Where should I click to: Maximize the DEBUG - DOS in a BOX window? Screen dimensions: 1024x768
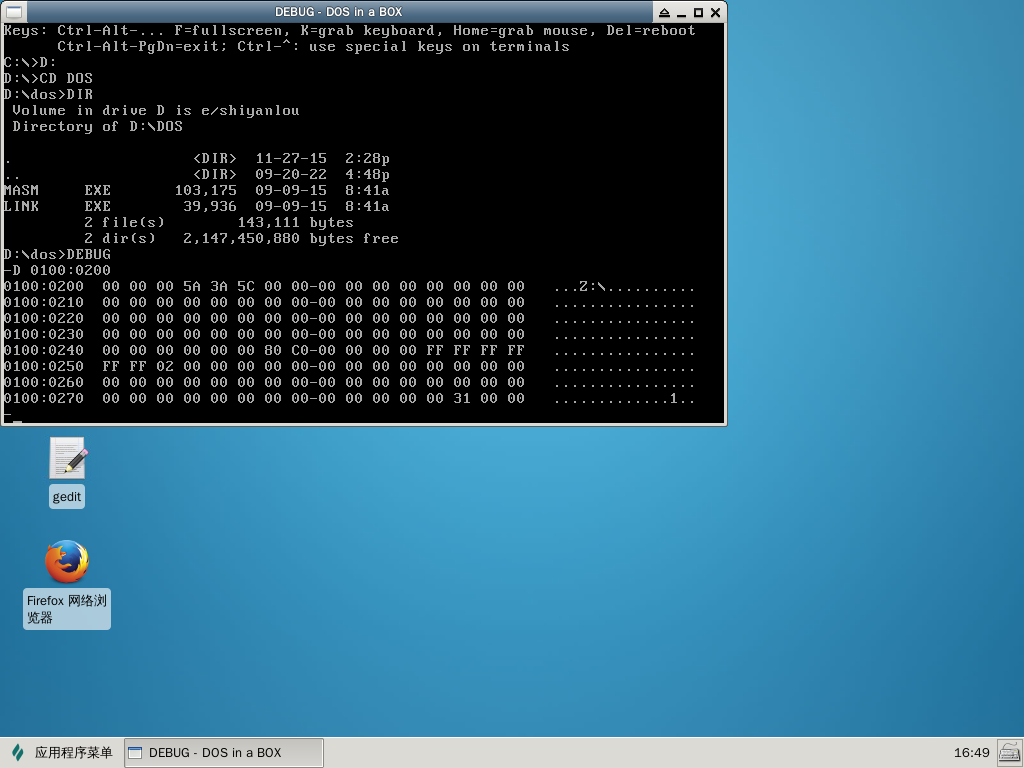pos(698,12)
